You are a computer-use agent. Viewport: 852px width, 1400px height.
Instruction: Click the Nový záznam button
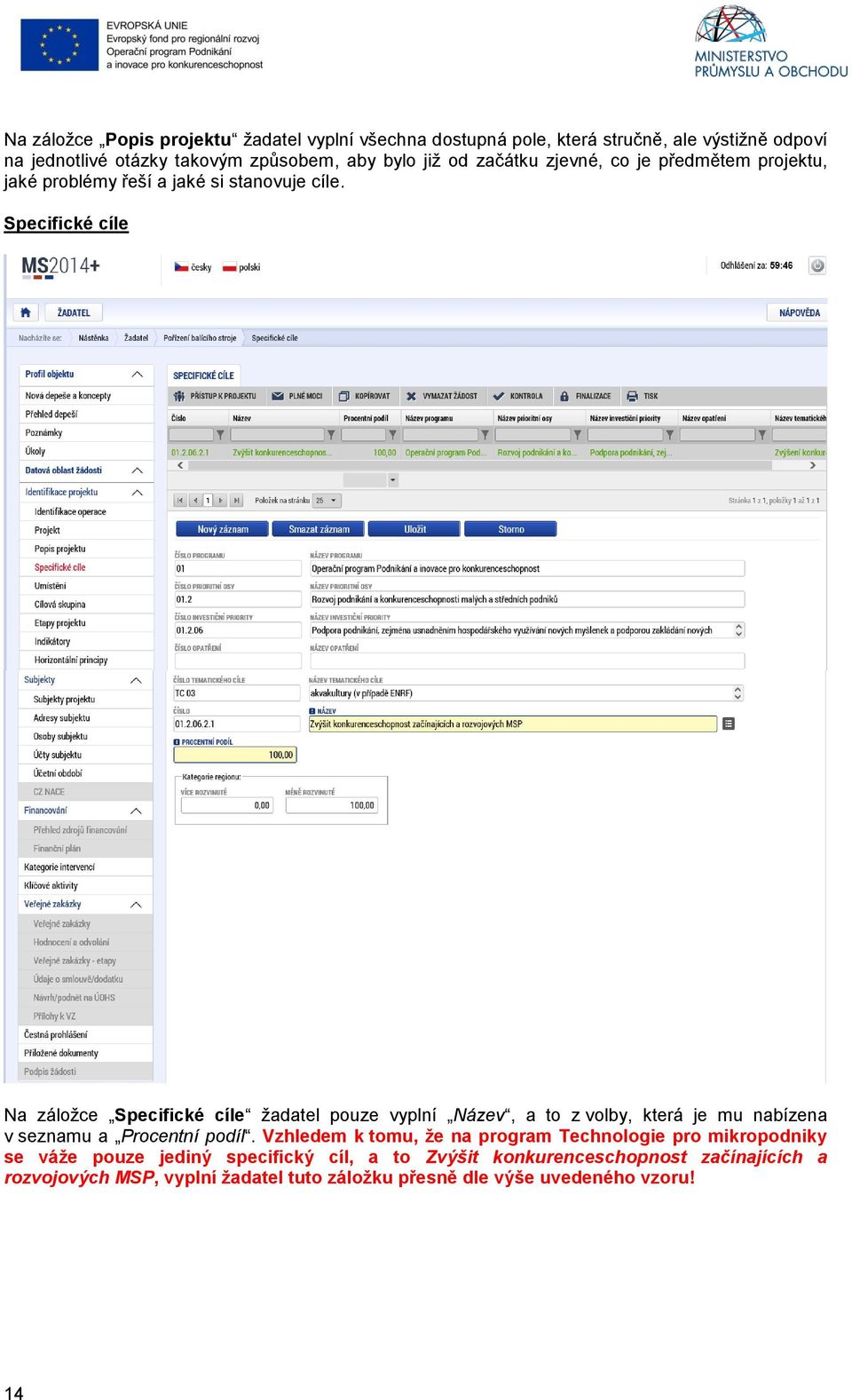223,529
